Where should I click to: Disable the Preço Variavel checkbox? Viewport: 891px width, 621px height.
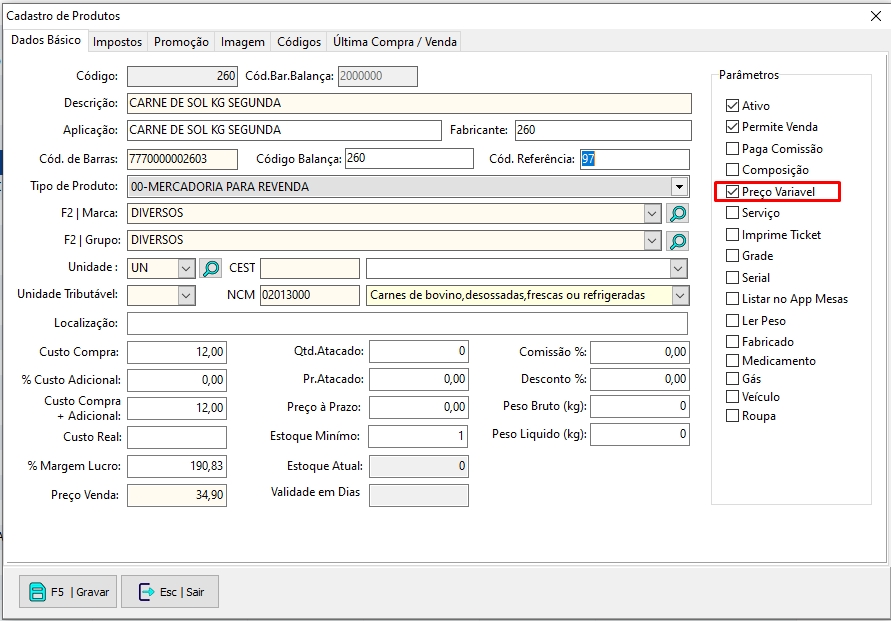[733, 191]
